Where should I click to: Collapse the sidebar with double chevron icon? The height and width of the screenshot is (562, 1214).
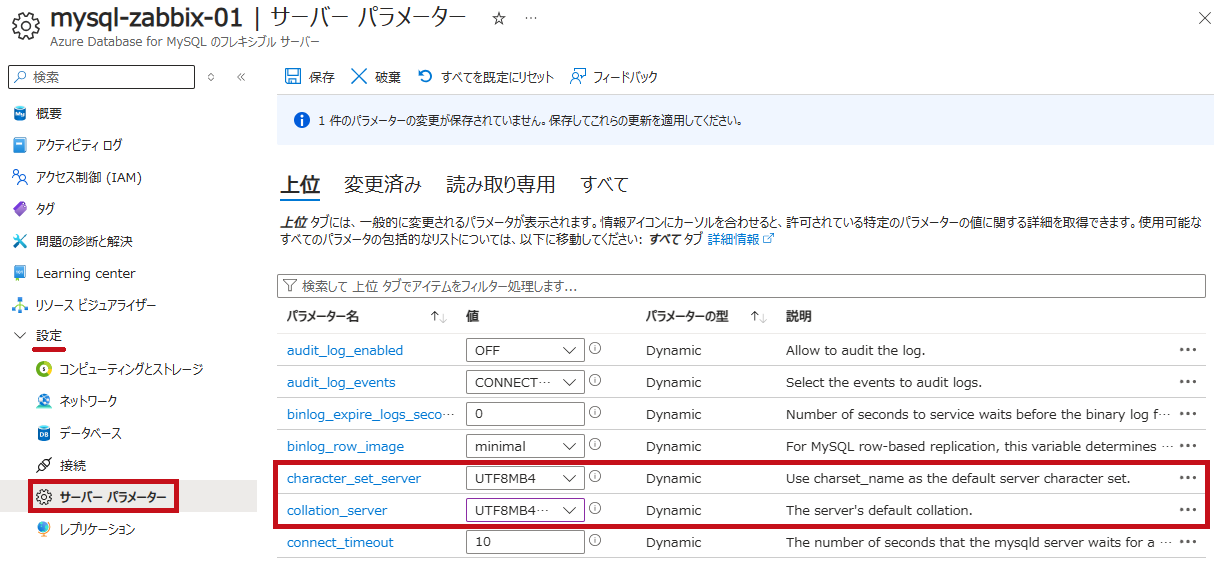[241, 77]
